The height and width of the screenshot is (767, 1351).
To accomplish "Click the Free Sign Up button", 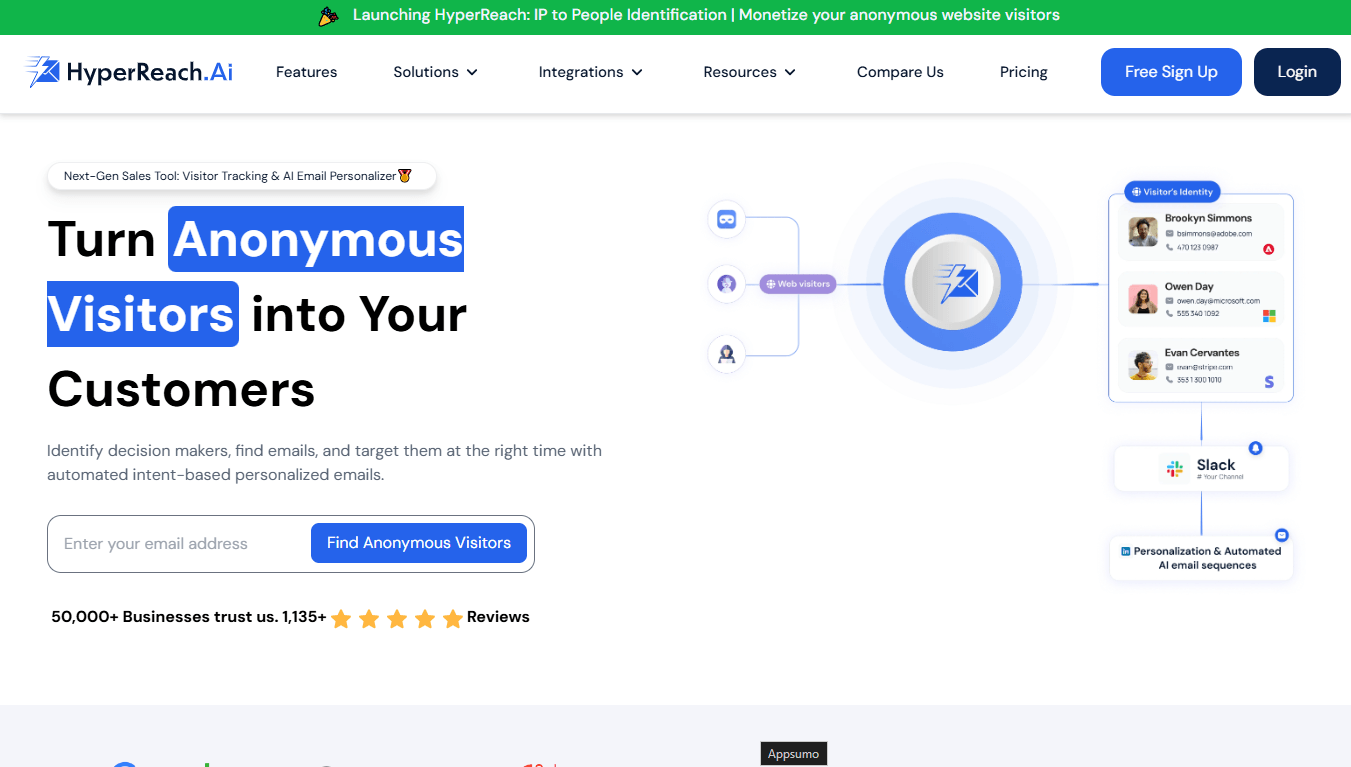I will 1171,72.
